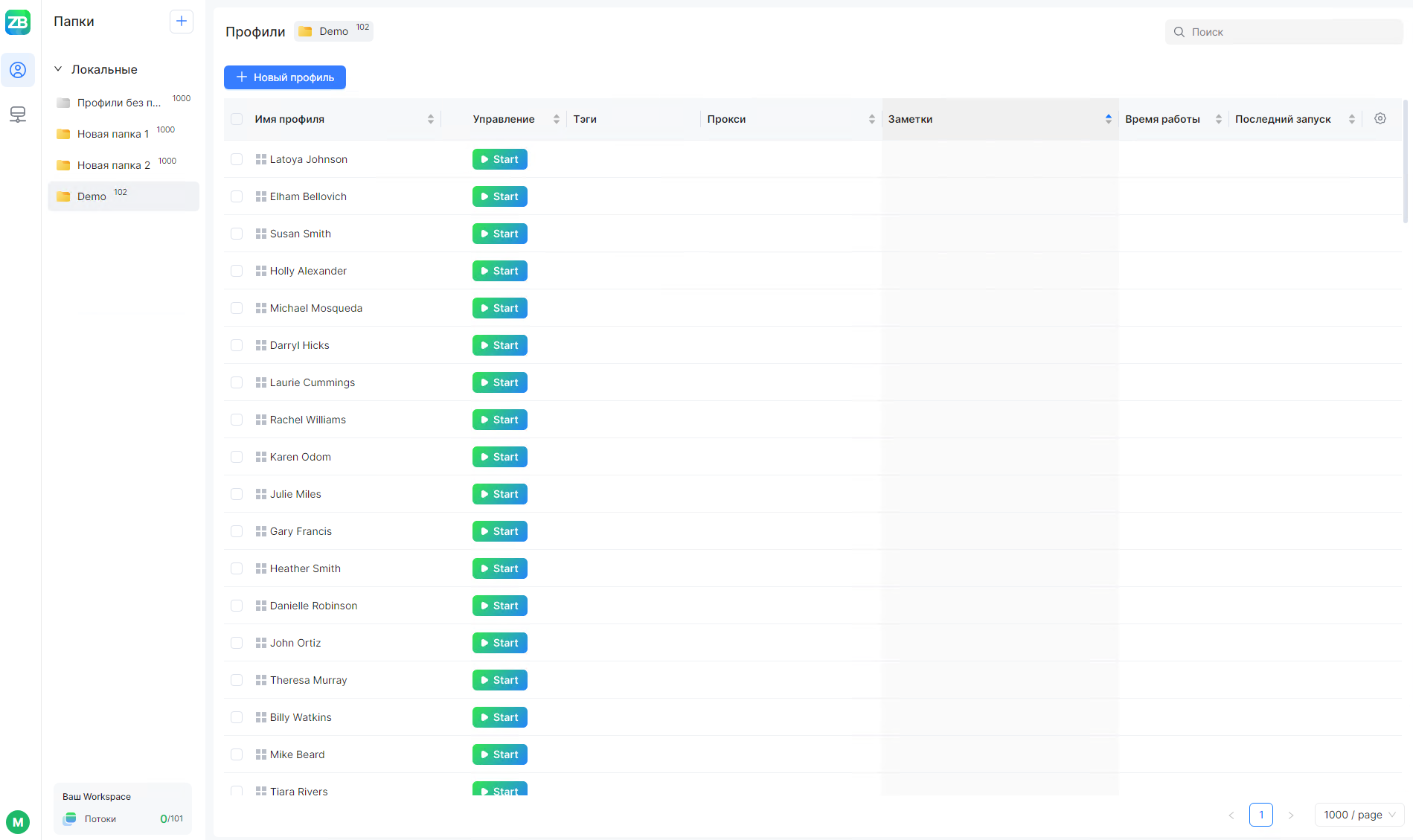Screen dimensions: 1413x840
Task: Sort by Последний запуск column
Action: coord(1351,119)
